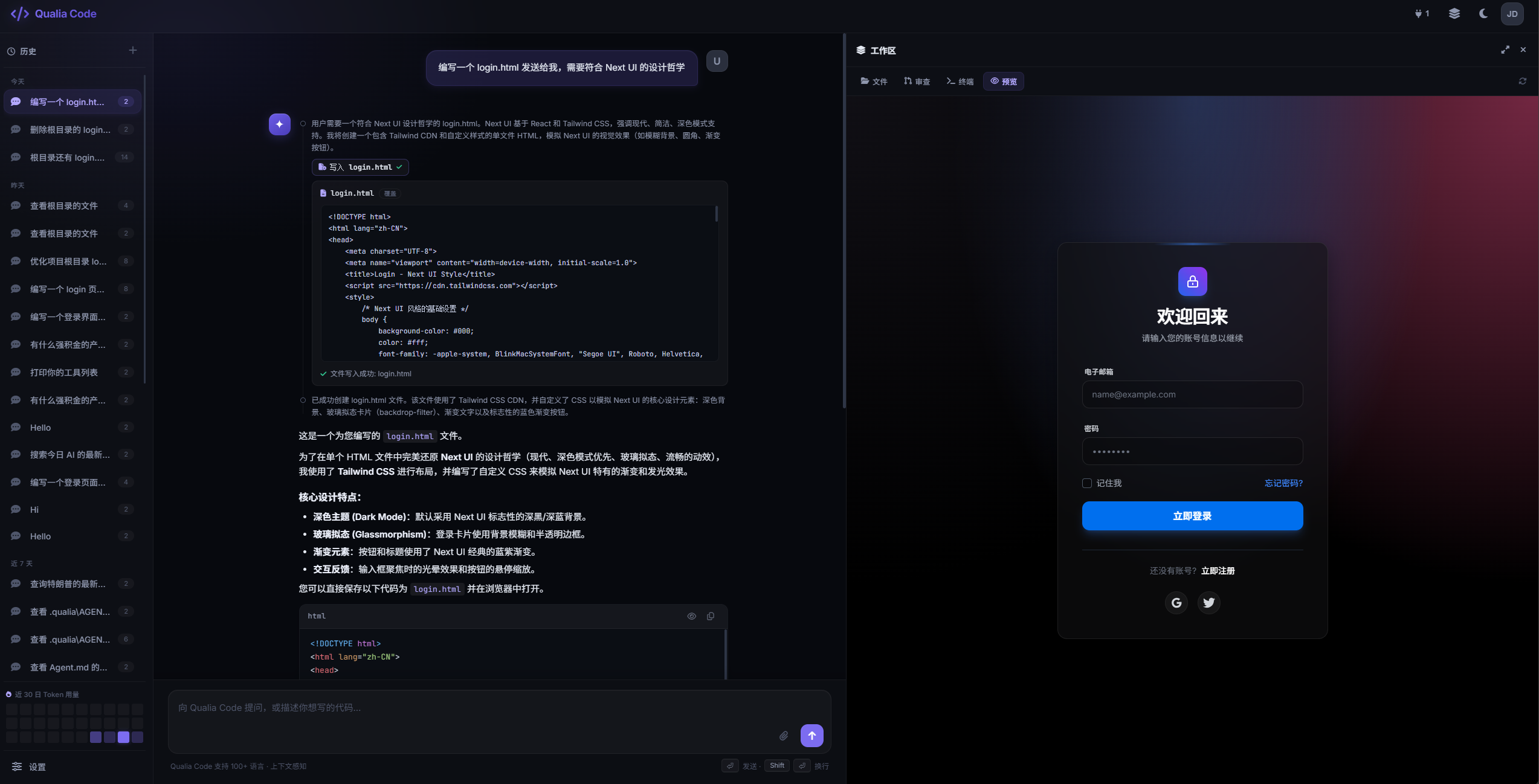Open the chat 打印你的工具列表
1539x784 pixels.
coord(73,373)
